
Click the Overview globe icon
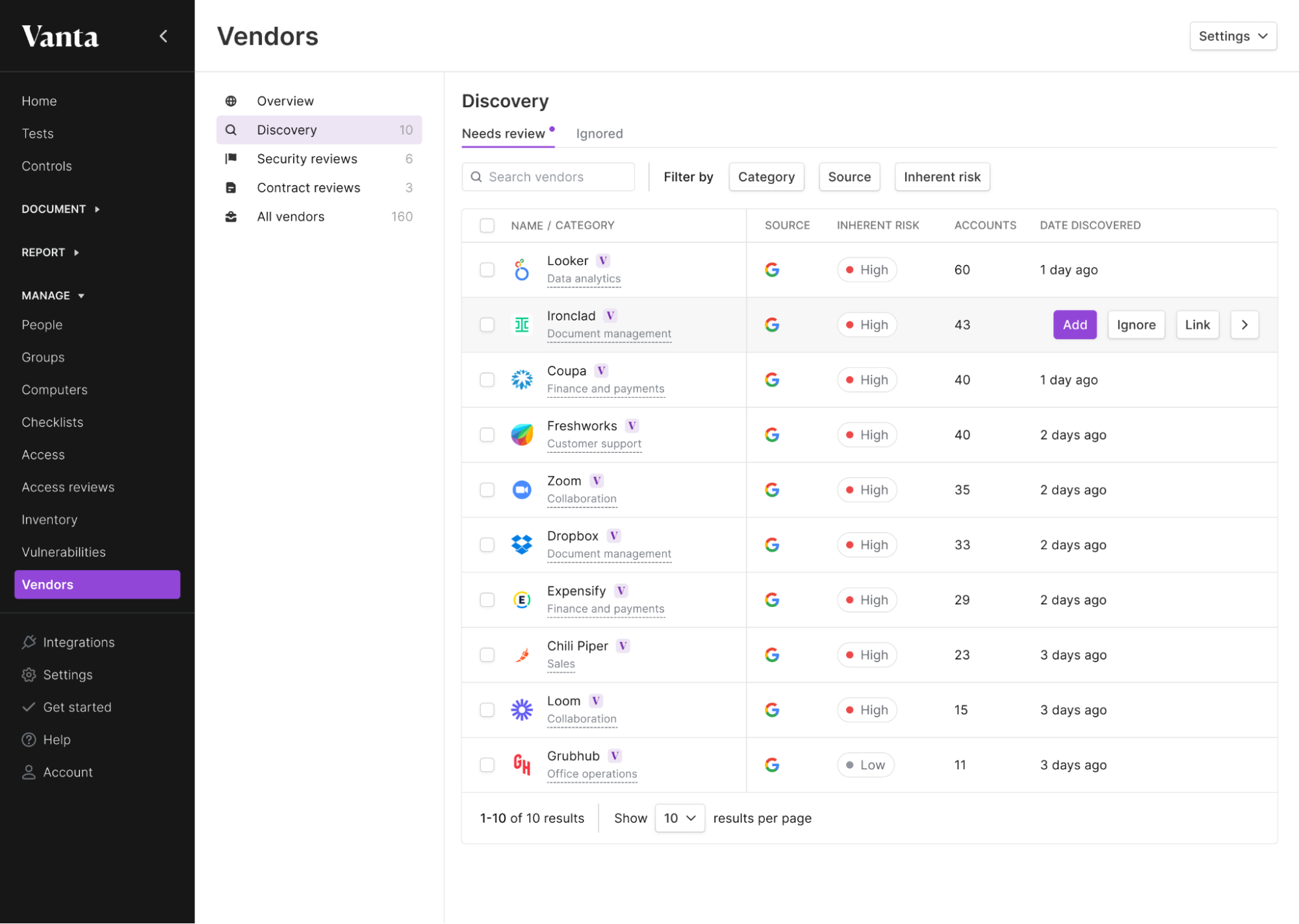tap(231, 101)
